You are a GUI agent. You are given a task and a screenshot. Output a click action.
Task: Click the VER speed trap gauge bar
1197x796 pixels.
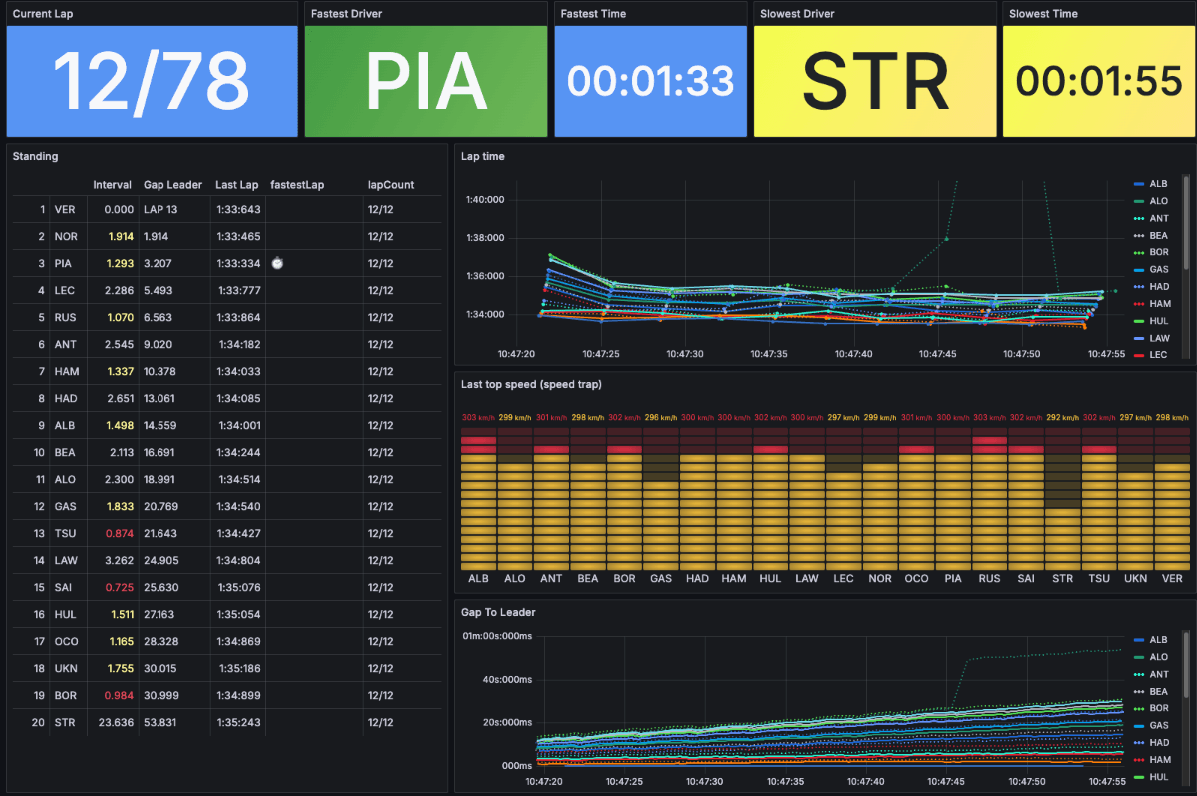tap(1172, 499)
